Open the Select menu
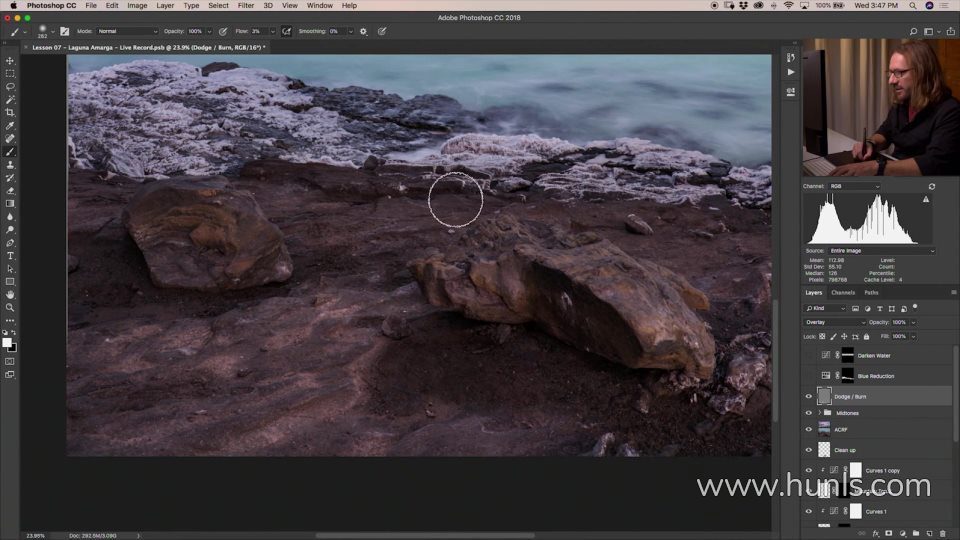Viewport: 960px width, 540px height. coord(218,6)
